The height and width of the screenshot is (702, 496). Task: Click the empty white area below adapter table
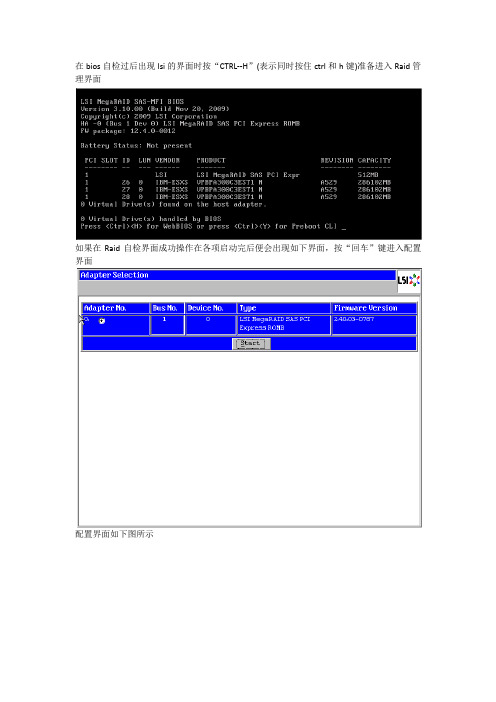coord(249,439)
